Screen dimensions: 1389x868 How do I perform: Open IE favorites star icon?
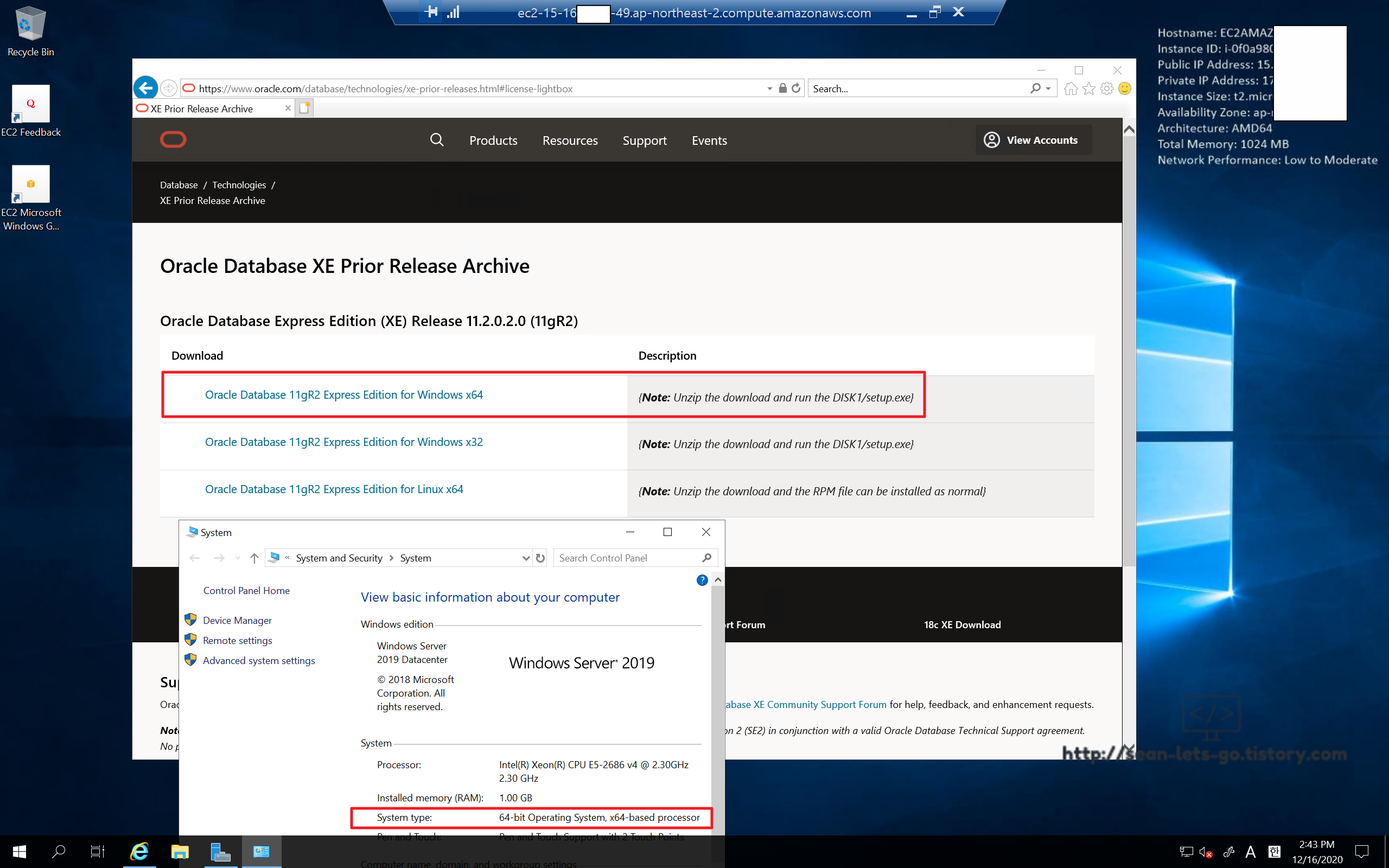1088,88
